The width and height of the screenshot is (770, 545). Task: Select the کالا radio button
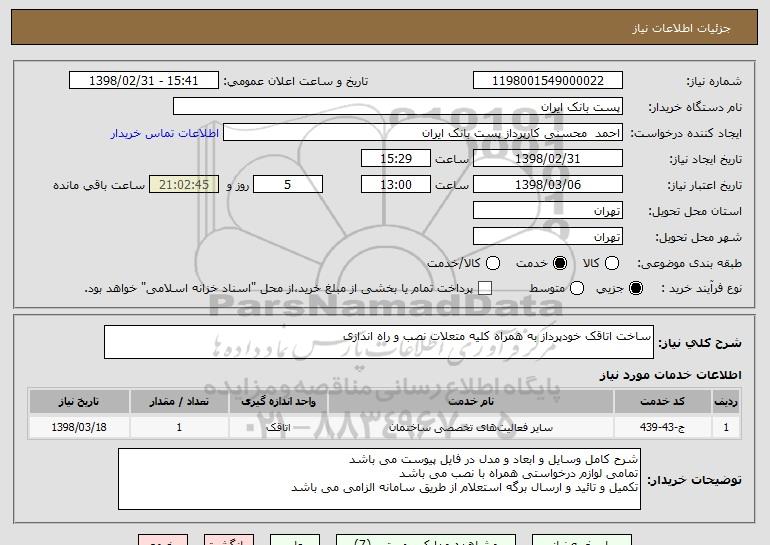tap(611, 263)
